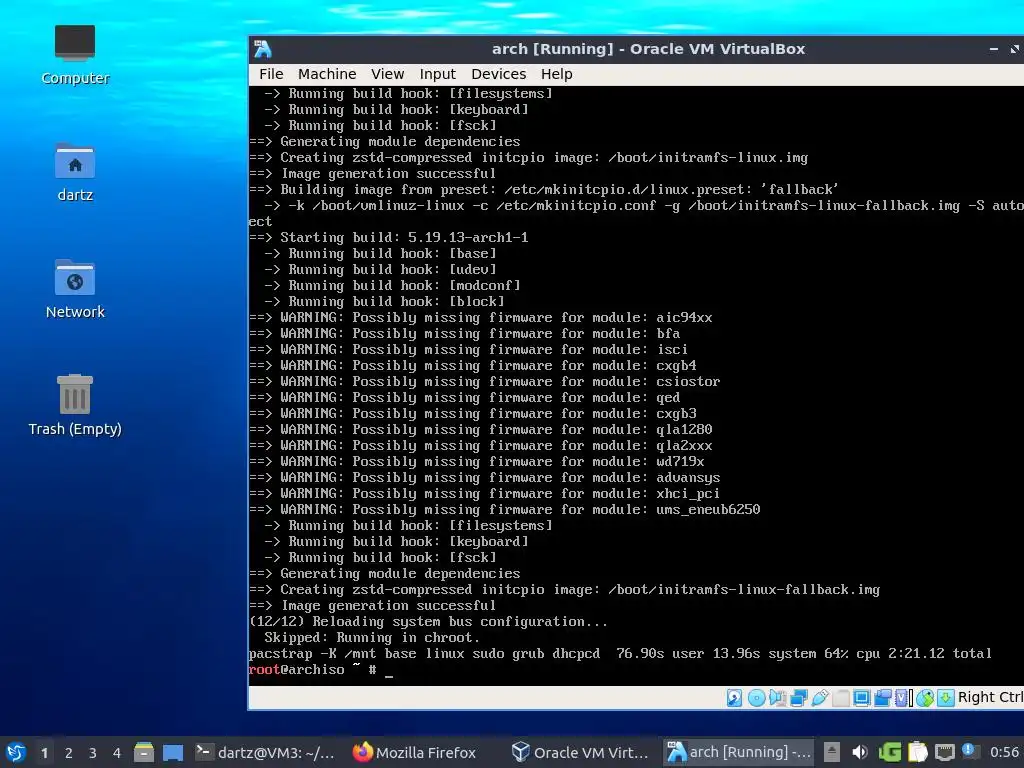This screenshot has height=768, width=1024.
Task: Open the clipboard manager tray icon
Action: [x=918, y=753]
